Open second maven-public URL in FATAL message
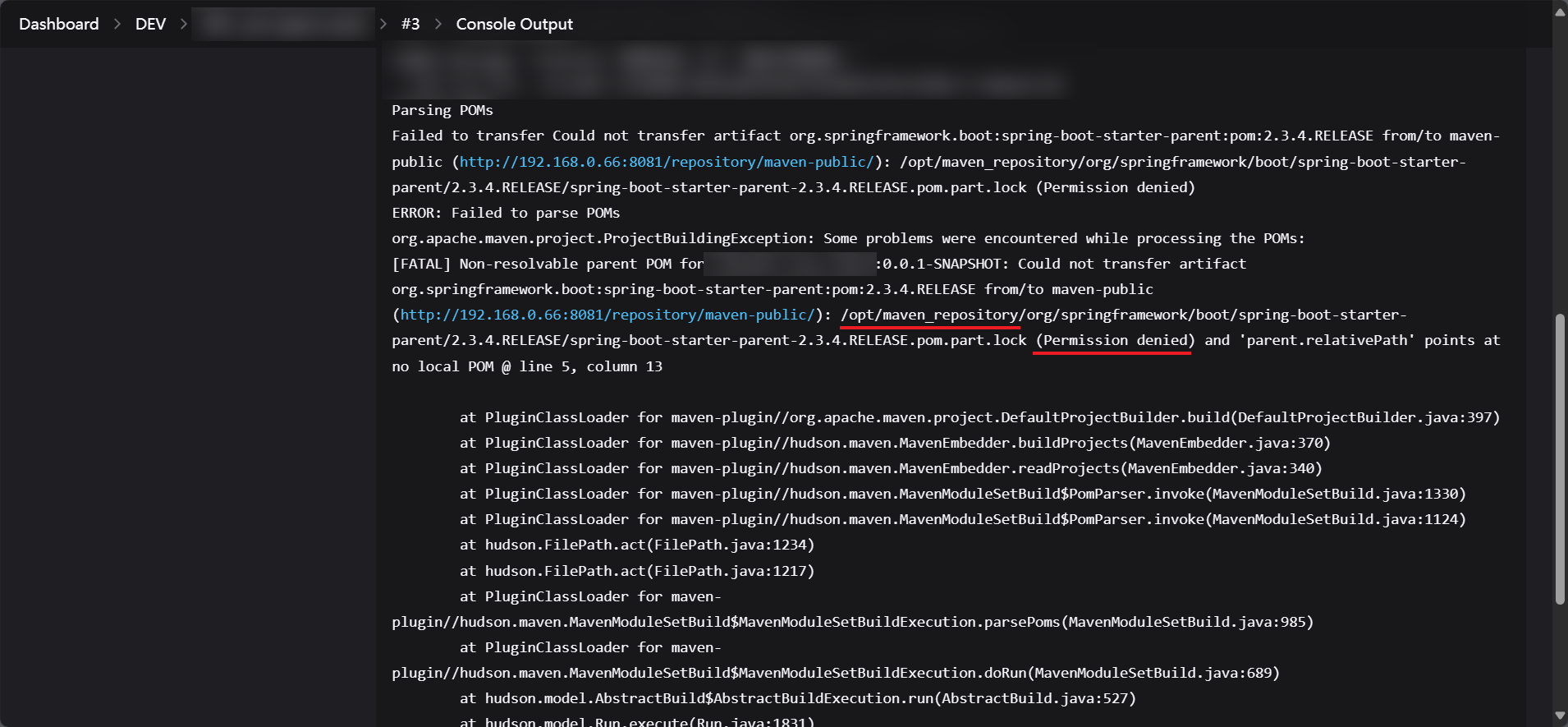The image size is (1568, 727). 607,315
